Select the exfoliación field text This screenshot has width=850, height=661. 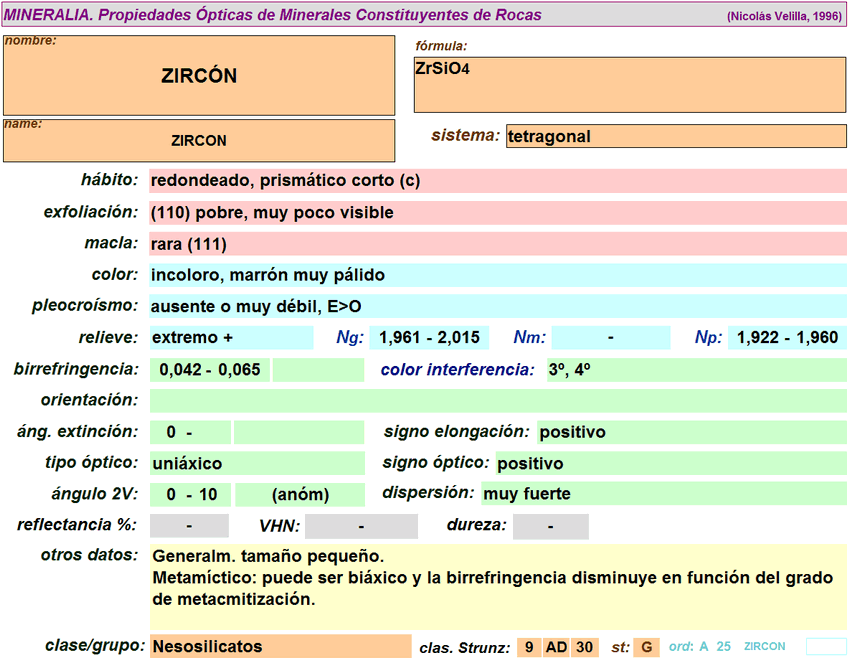click(x=497, y=213)
